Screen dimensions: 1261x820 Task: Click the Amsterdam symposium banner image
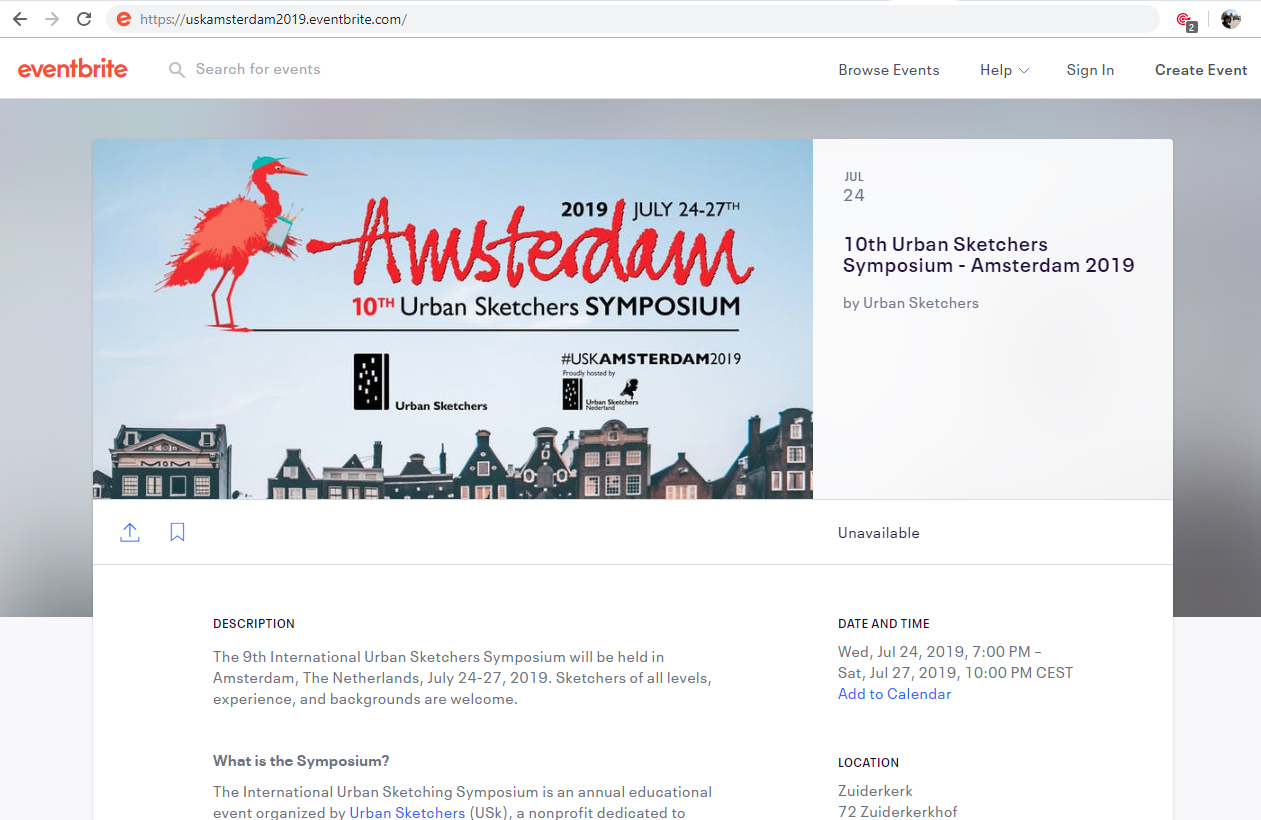click(453, 319)
